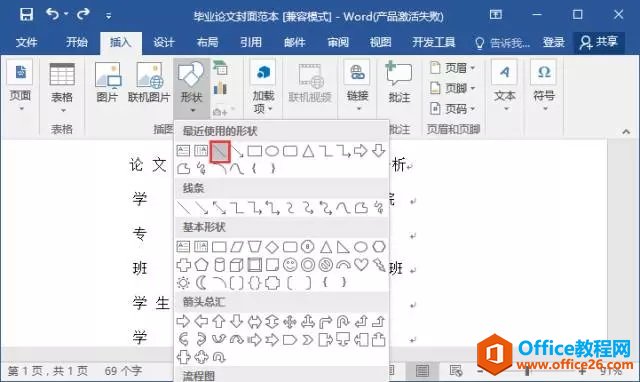Select double-arrow line under 线条 section
Image resolution: width=640 pixels, height=382 pixels.
click(219, 208)
